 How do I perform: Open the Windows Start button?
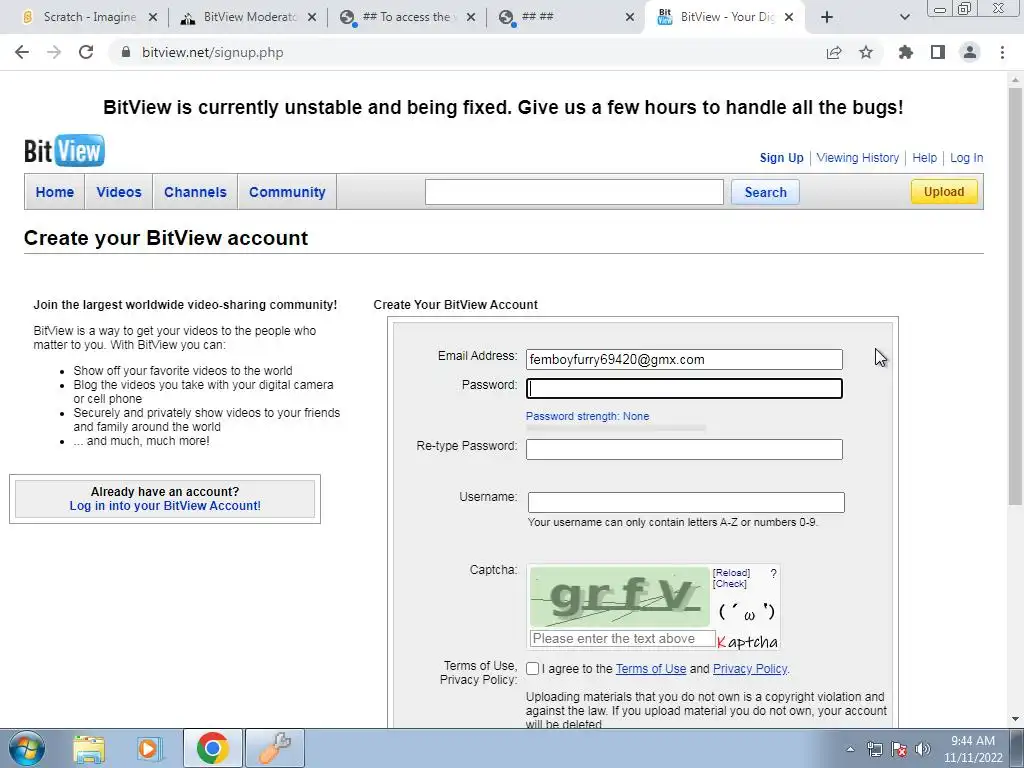[27, 748]
